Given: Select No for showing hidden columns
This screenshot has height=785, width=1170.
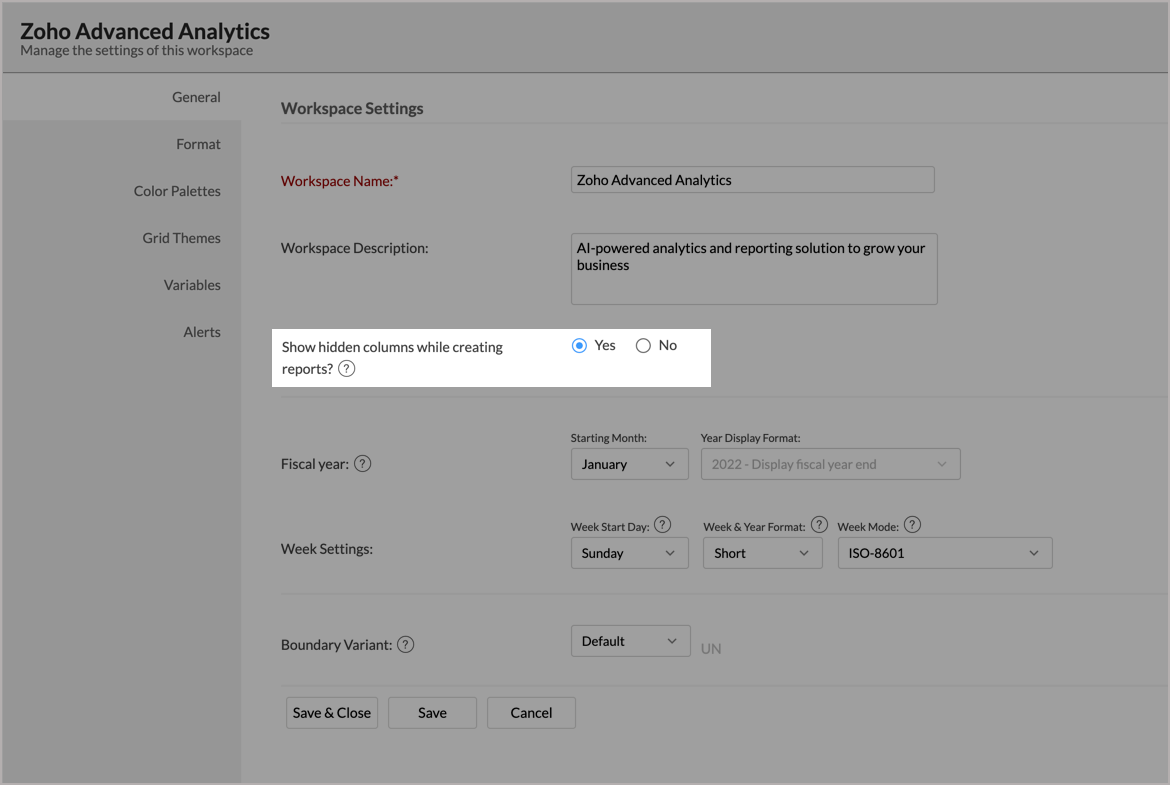Looking at the screenshot, I should (x=643, y=346).
